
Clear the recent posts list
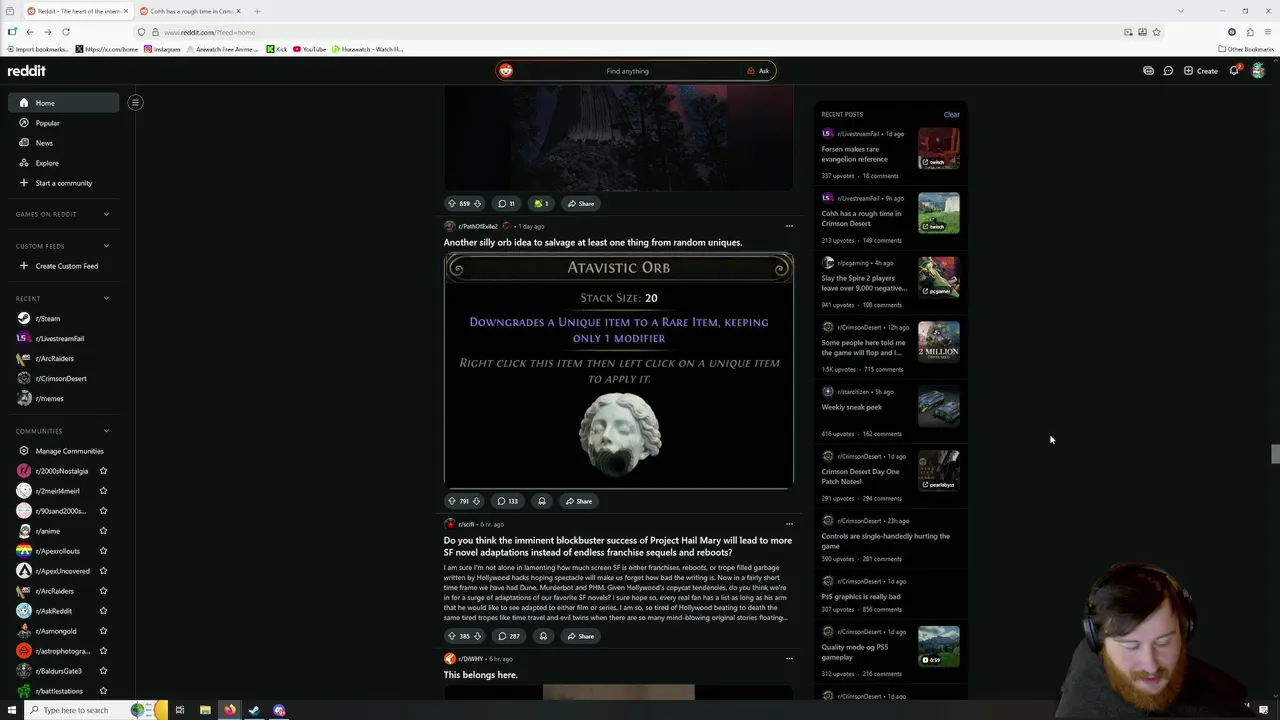pos(951,114)
